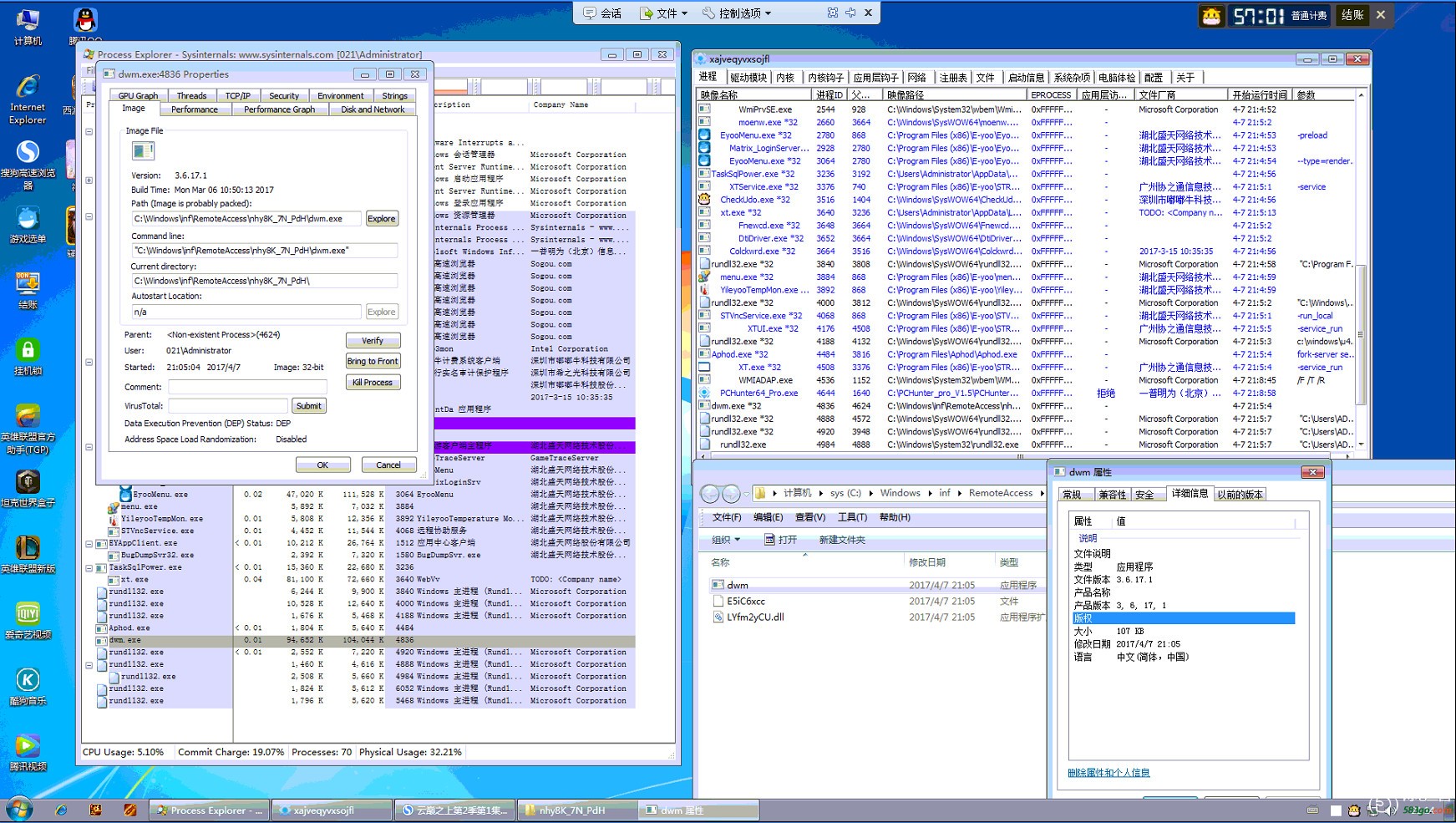The image size is (1456, 823).
Task: Close the 普通计费 timer widget with X
Action: 1381,14
